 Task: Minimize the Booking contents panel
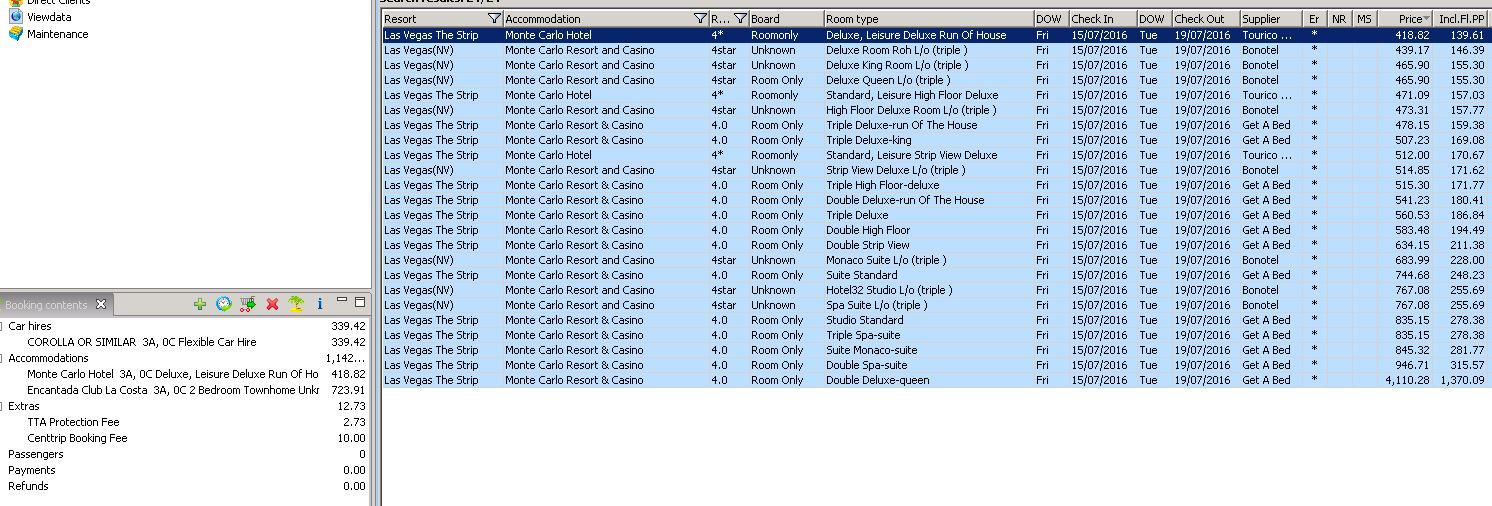[x=343, y=301]
